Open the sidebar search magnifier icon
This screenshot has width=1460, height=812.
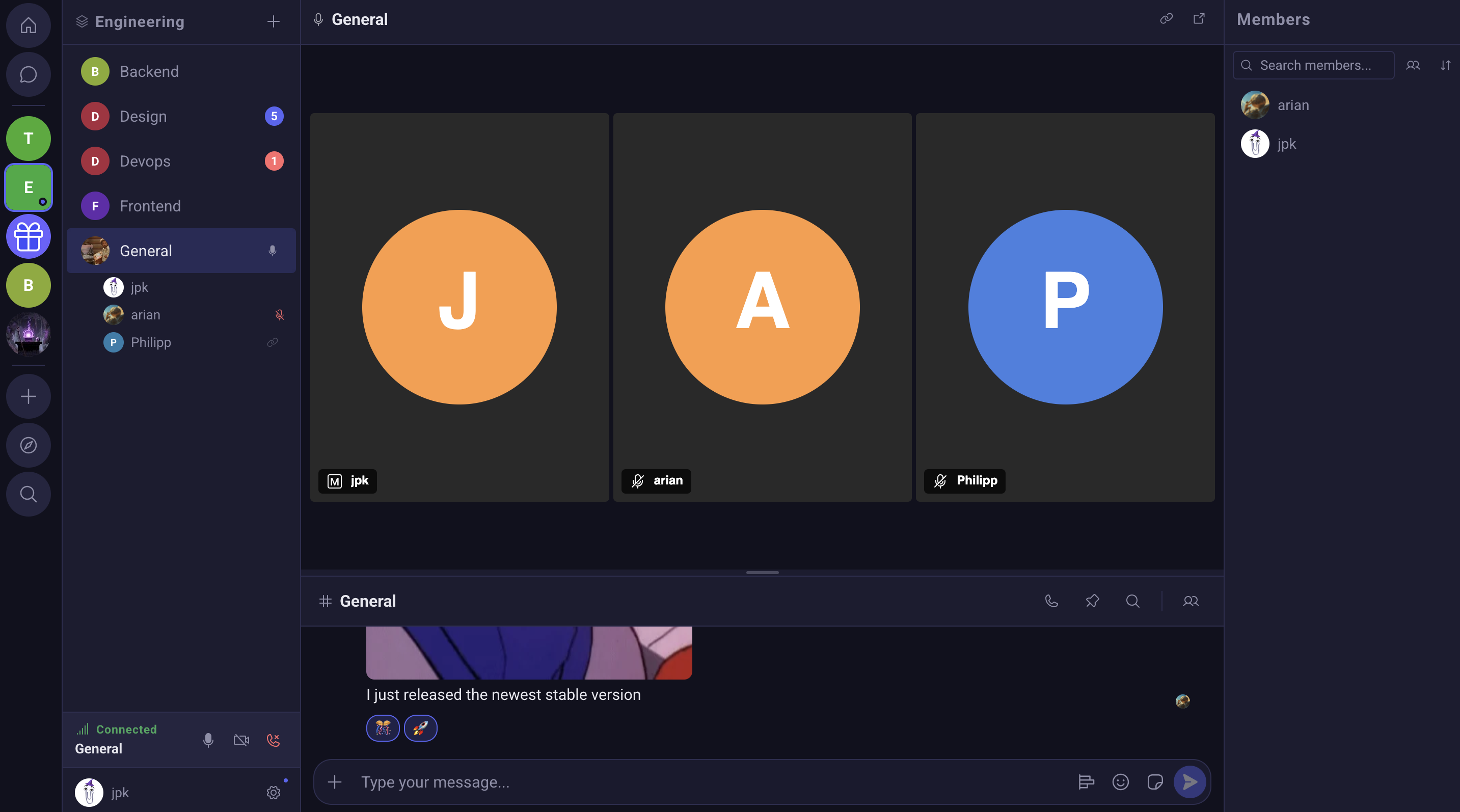point(29,494)
